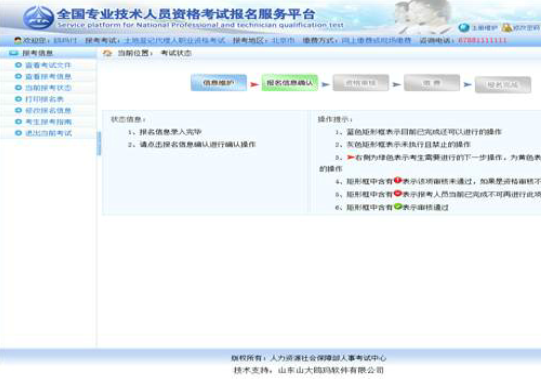Click the region value after 报考地区
Viewport: 541px width, 384px height.
point(283,40)
